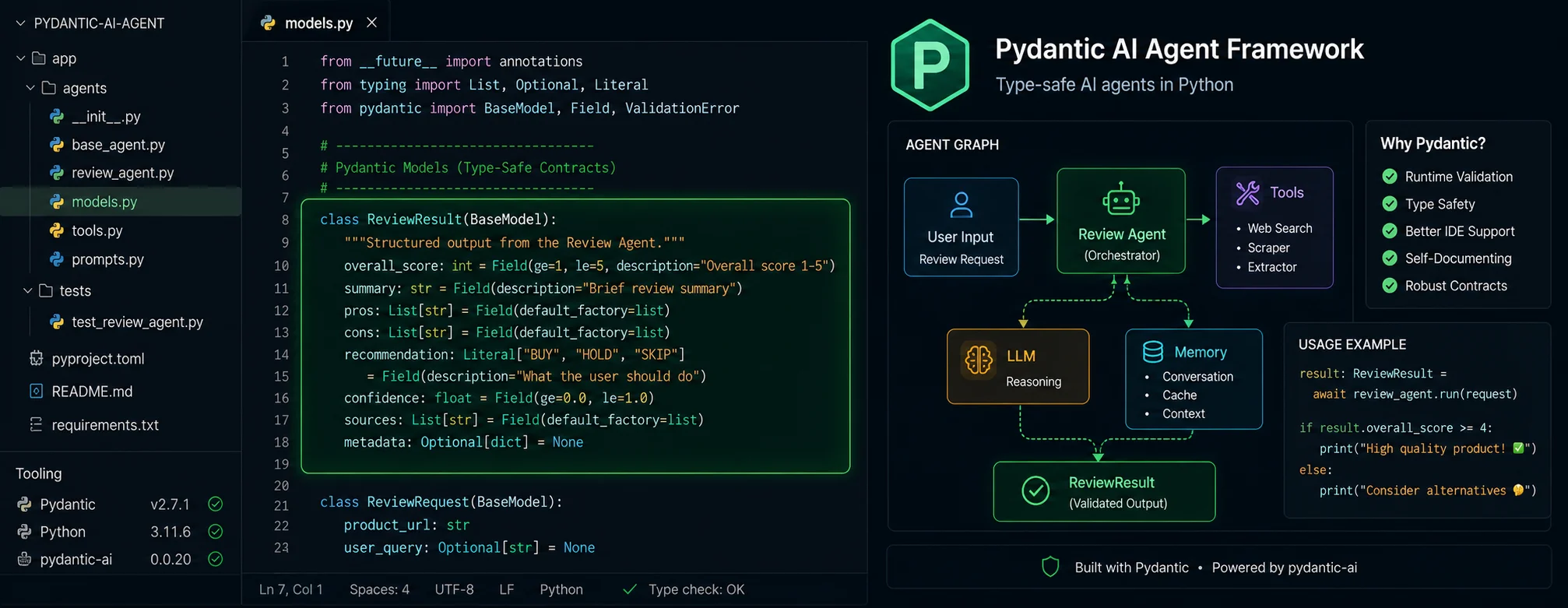Click the "Conversation" memory entry

click(x=1197, y=376)
